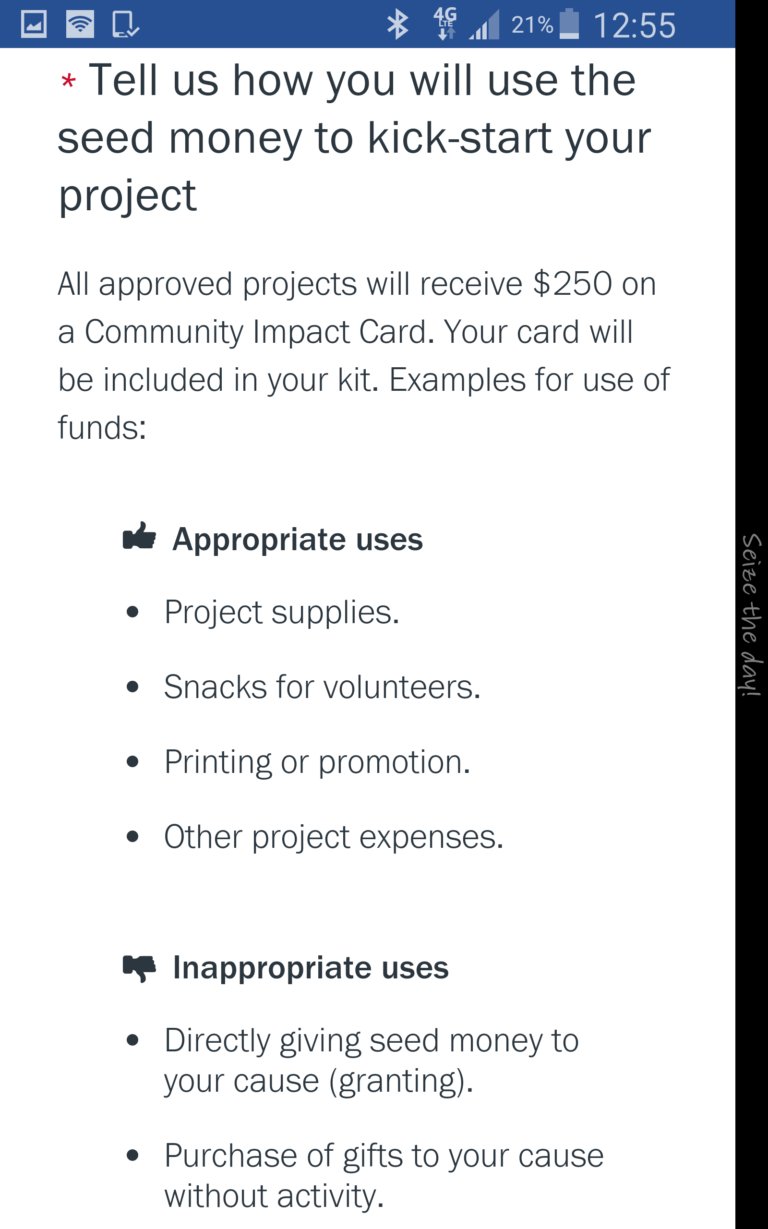Select the "Inappropriate uses" heading text
The image size is (768, 1229).
[310, 968]
